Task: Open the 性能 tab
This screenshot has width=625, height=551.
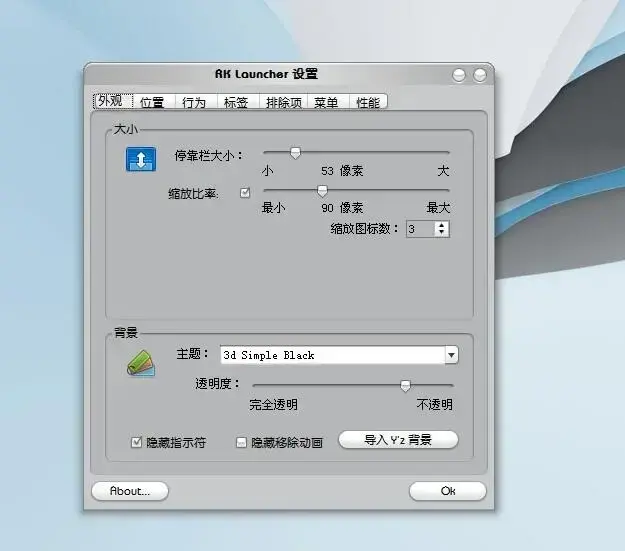Action: 368,102
